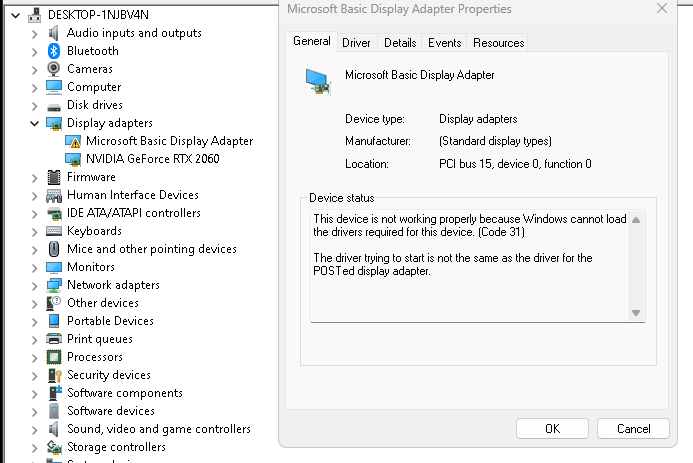This screenshot has width=693, height=463.
Task: Click the '(Standard display types)' manufacturer value
Action: (495, 141)
